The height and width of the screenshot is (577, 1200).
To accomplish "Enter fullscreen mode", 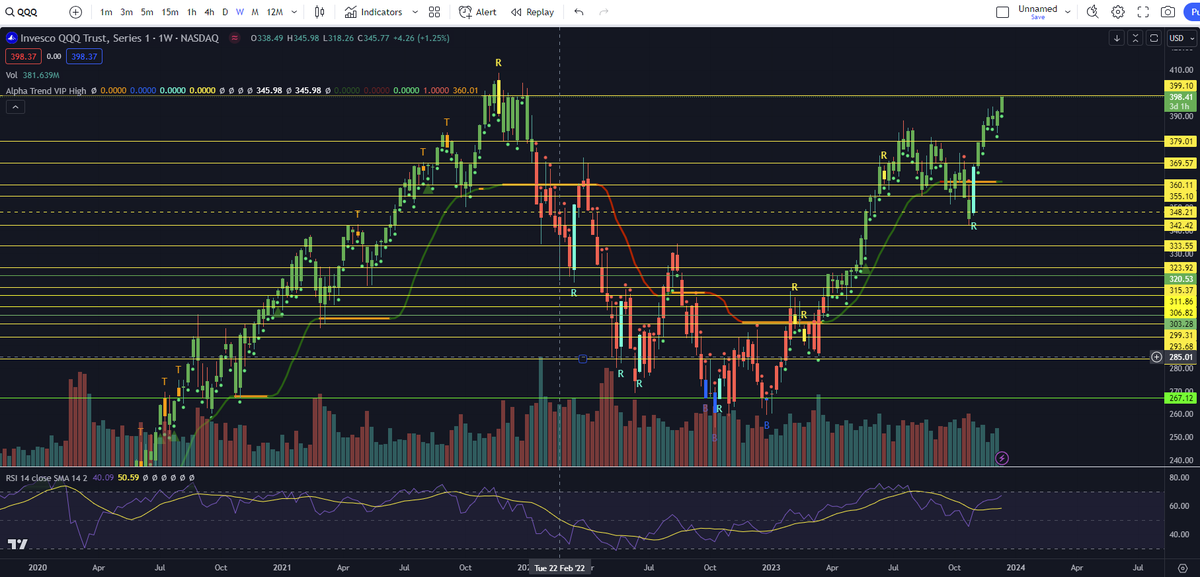I will point(1143,12).
